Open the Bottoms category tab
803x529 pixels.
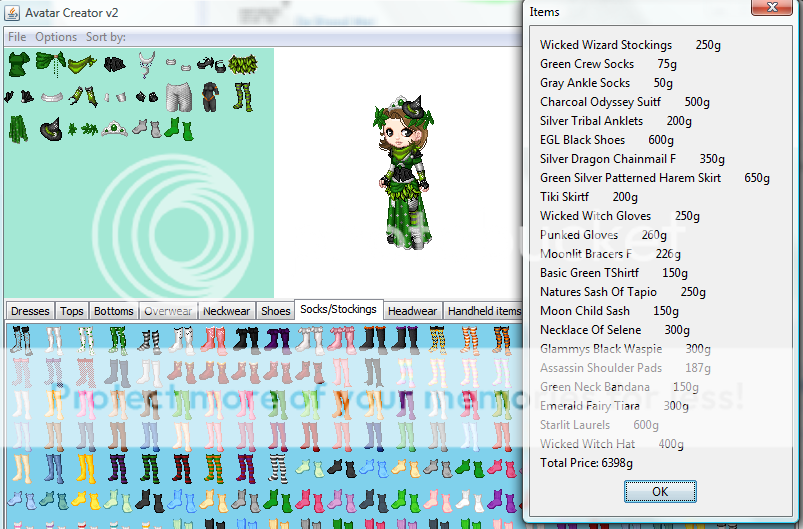[x=113, y=311]
